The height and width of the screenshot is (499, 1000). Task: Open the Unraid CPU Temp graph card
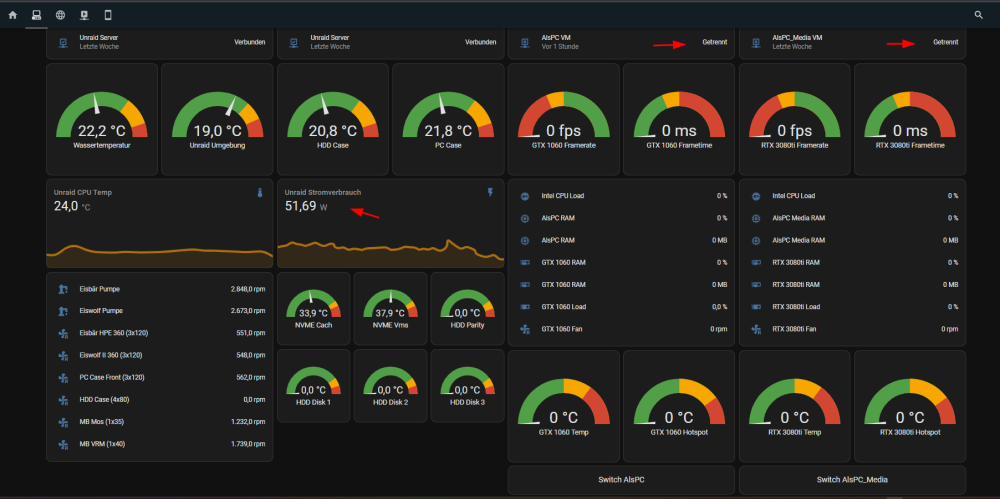(x=159, y=223)
